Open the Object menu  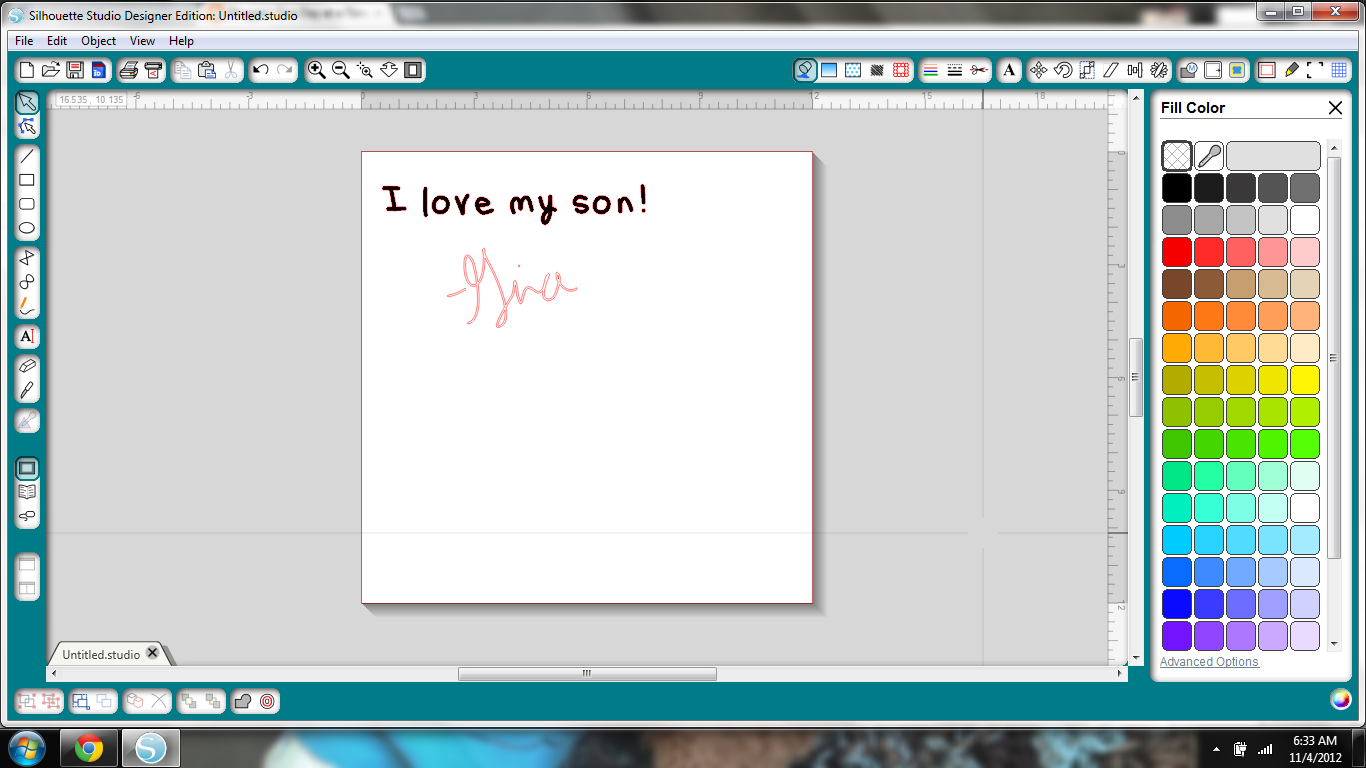click(x=99, y=41)
